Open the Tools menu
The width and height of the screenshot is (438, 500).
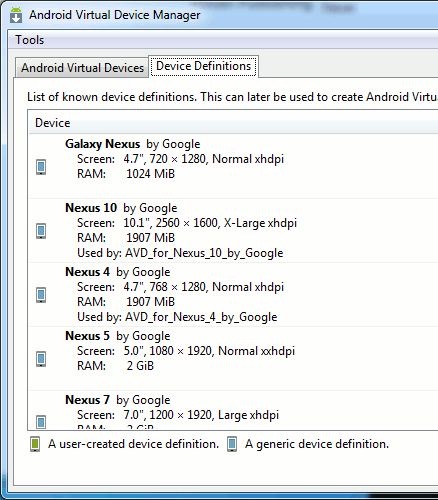(x=29, y=40)
